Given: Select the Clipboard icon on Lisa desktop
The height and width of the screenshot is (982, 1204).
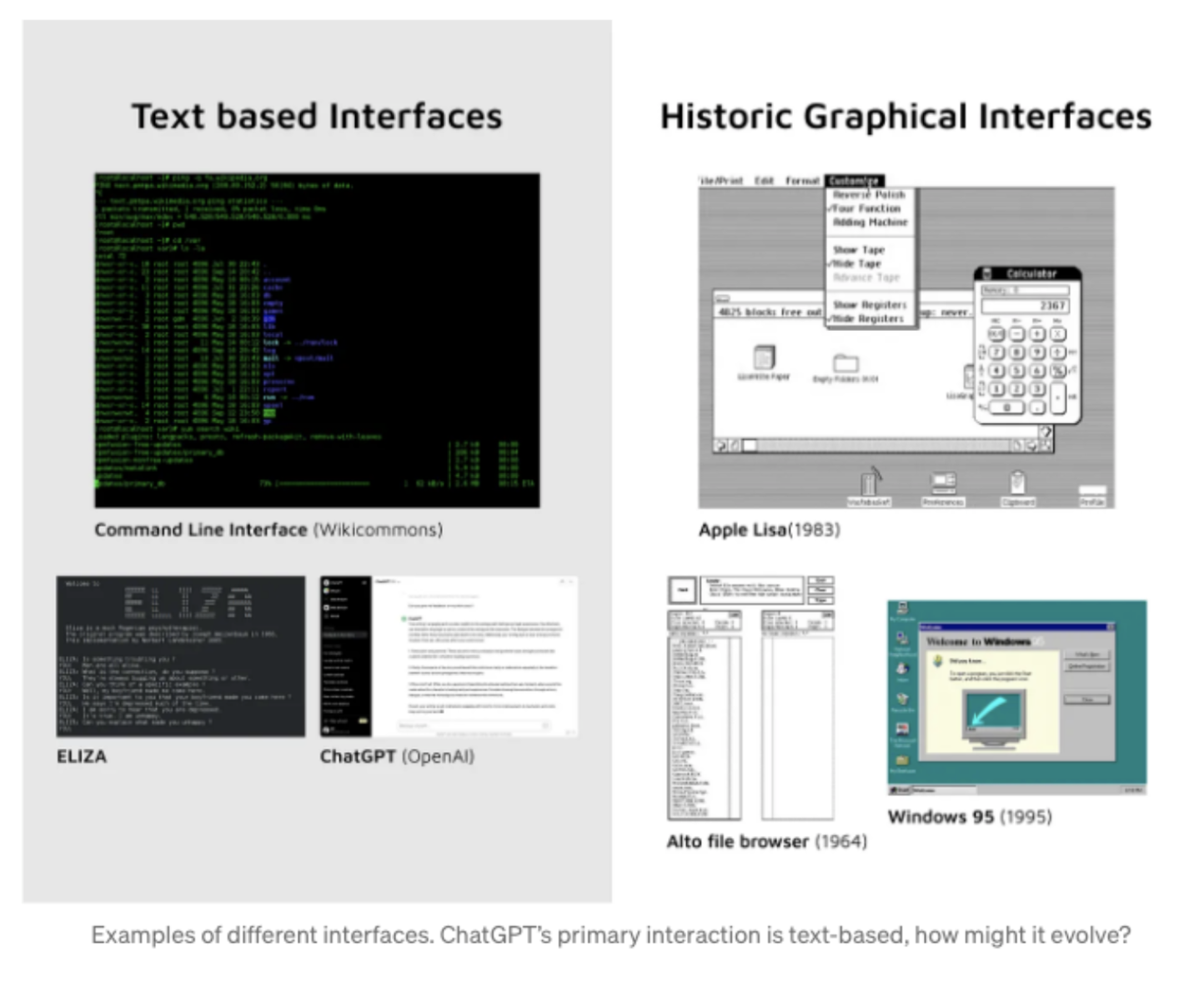Looking at the screenshot, I should coord(1017,483).
